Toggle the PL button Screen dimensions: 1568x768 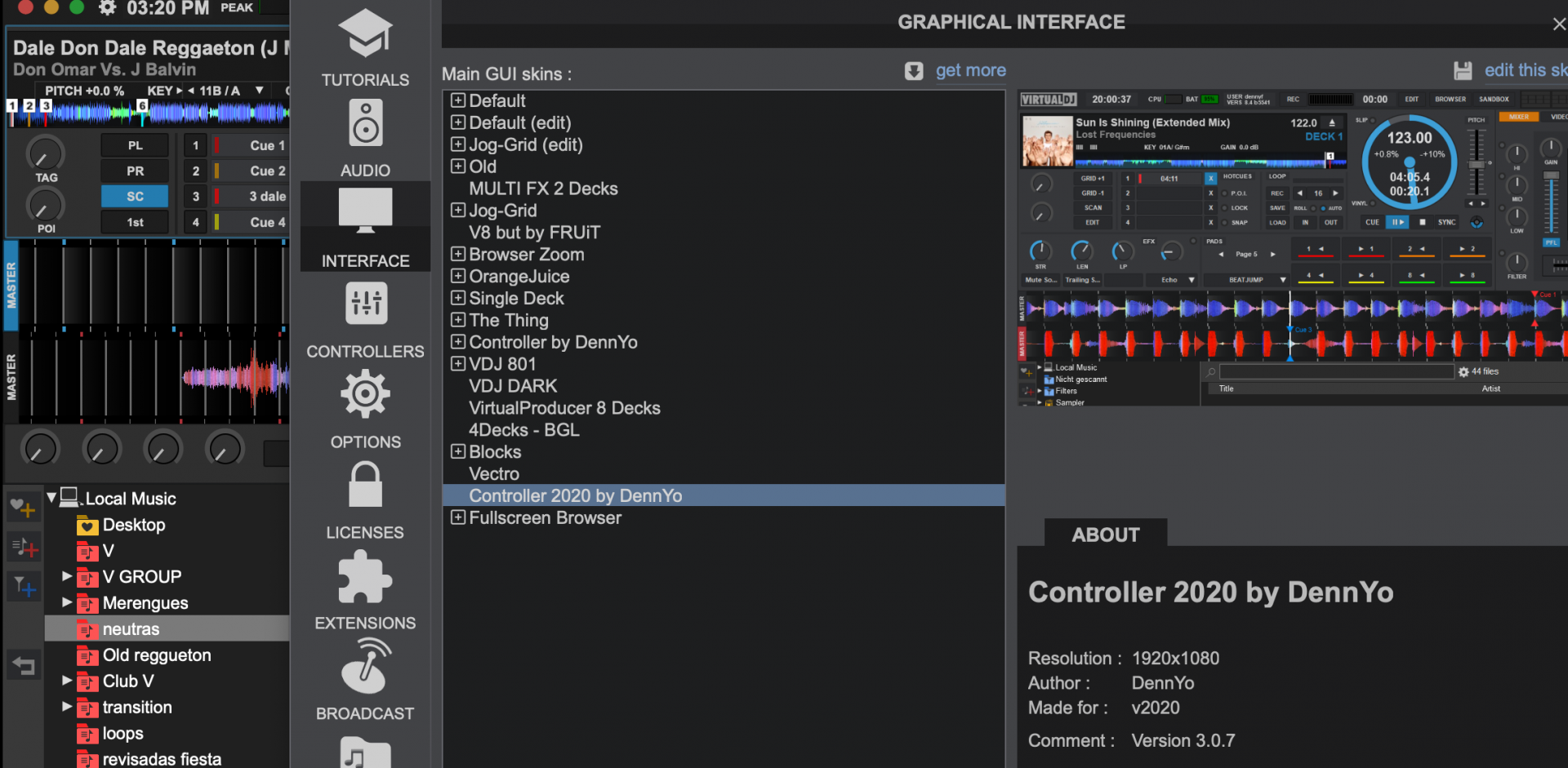click(135, 145)
